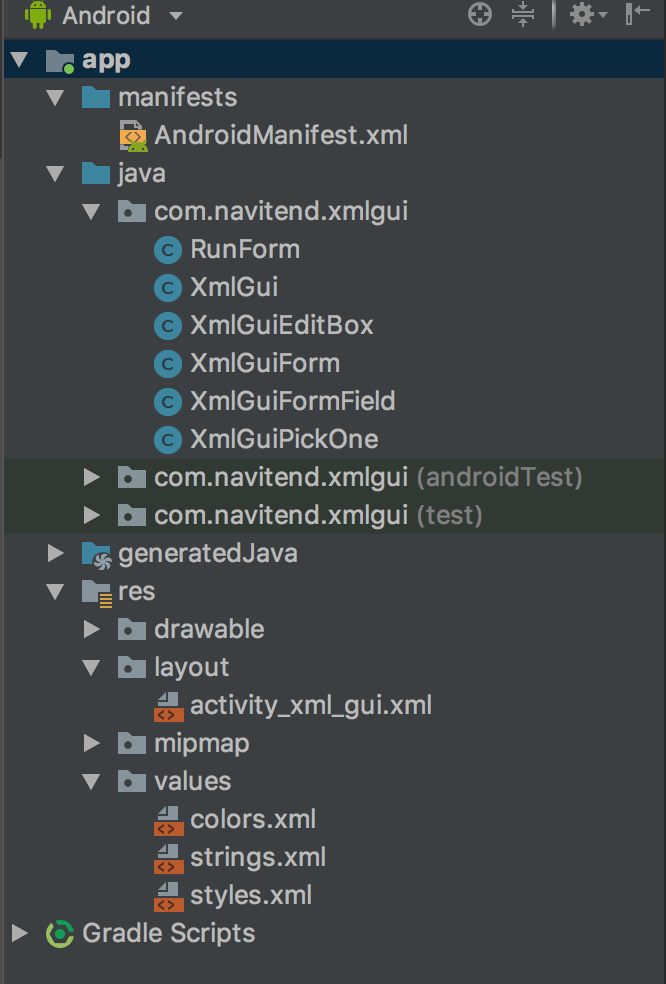Open the Android view switcher dropdown
This screenshot has width=666, height=984.
pos(176,14)
